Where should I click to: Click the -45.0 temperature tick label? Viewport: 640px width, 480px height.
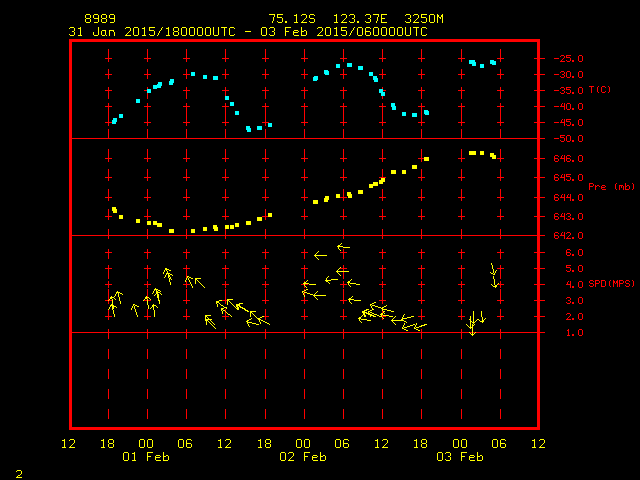tap(569, 122)
